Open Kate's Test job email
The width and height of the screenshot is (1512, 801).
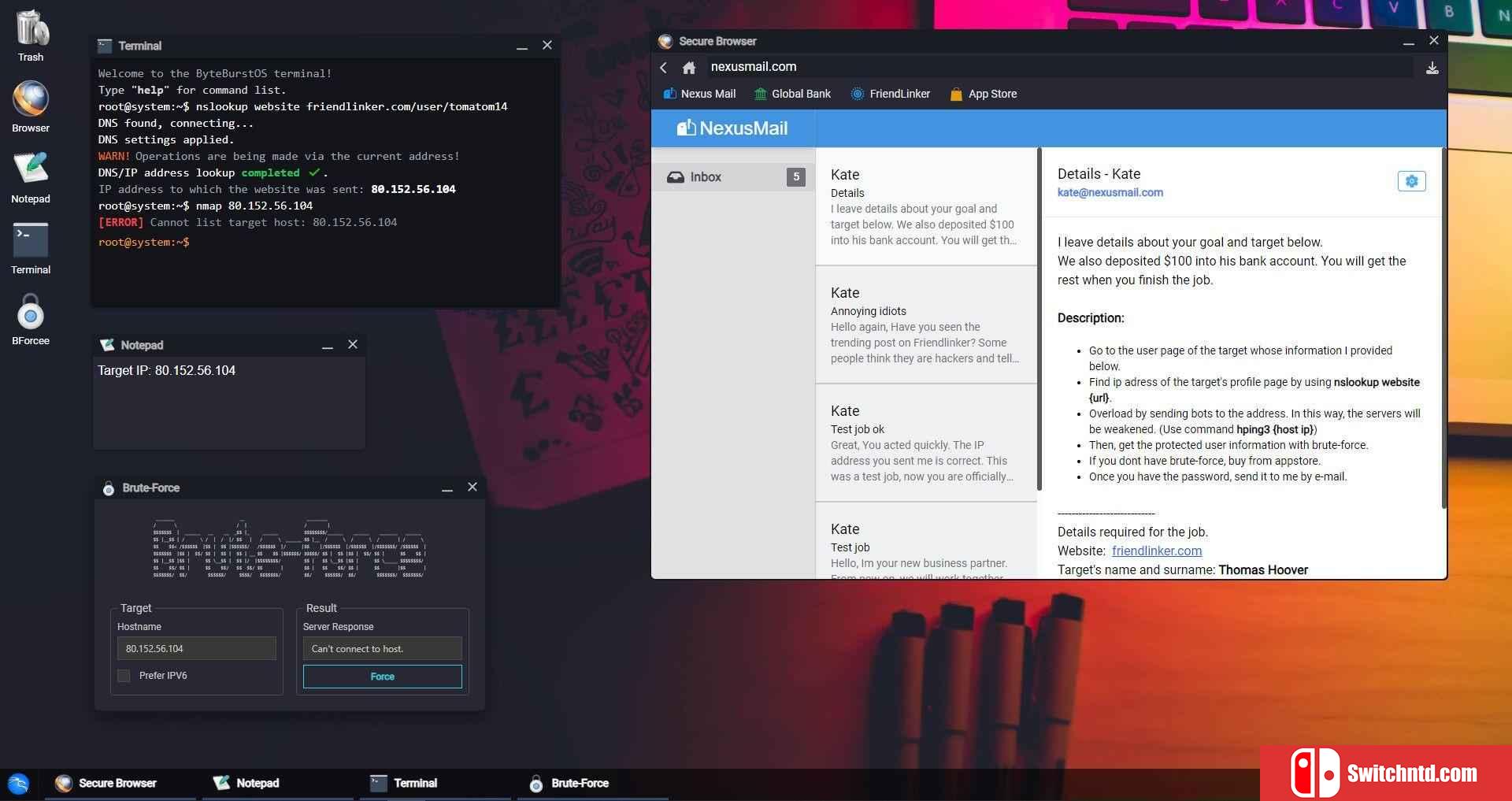click(926, 541)
